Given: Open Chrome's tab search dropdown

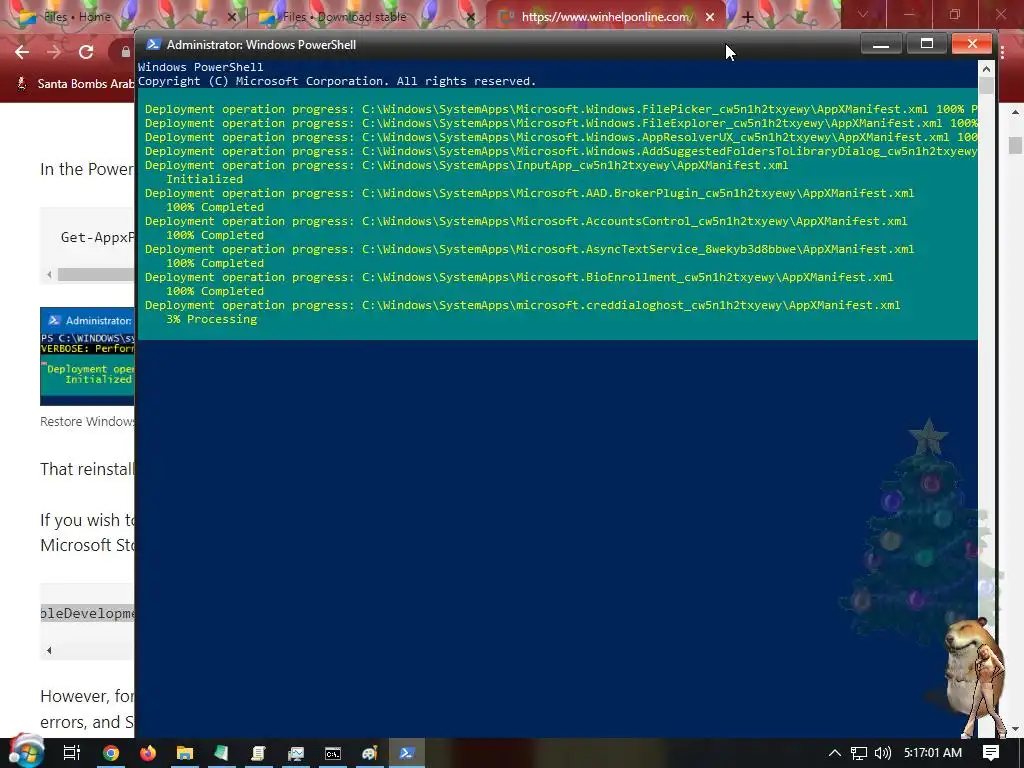Looking at the screenshot, I should (x=863, y=14).
